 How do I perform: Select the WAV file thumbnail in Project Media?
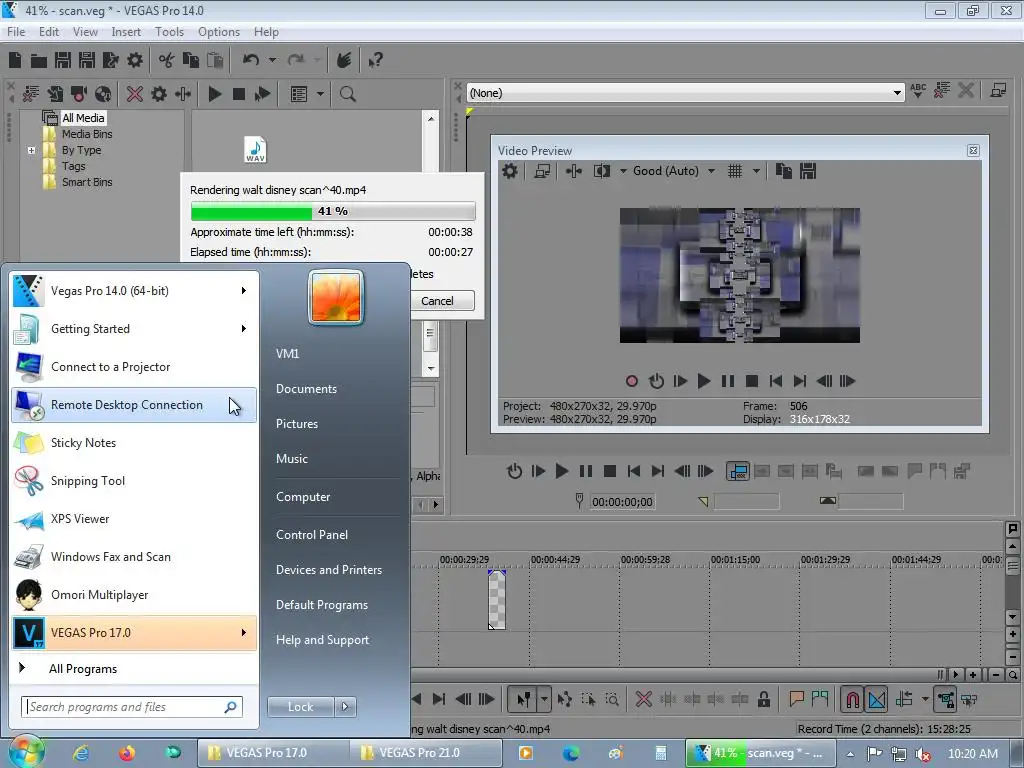click(255, 150)
